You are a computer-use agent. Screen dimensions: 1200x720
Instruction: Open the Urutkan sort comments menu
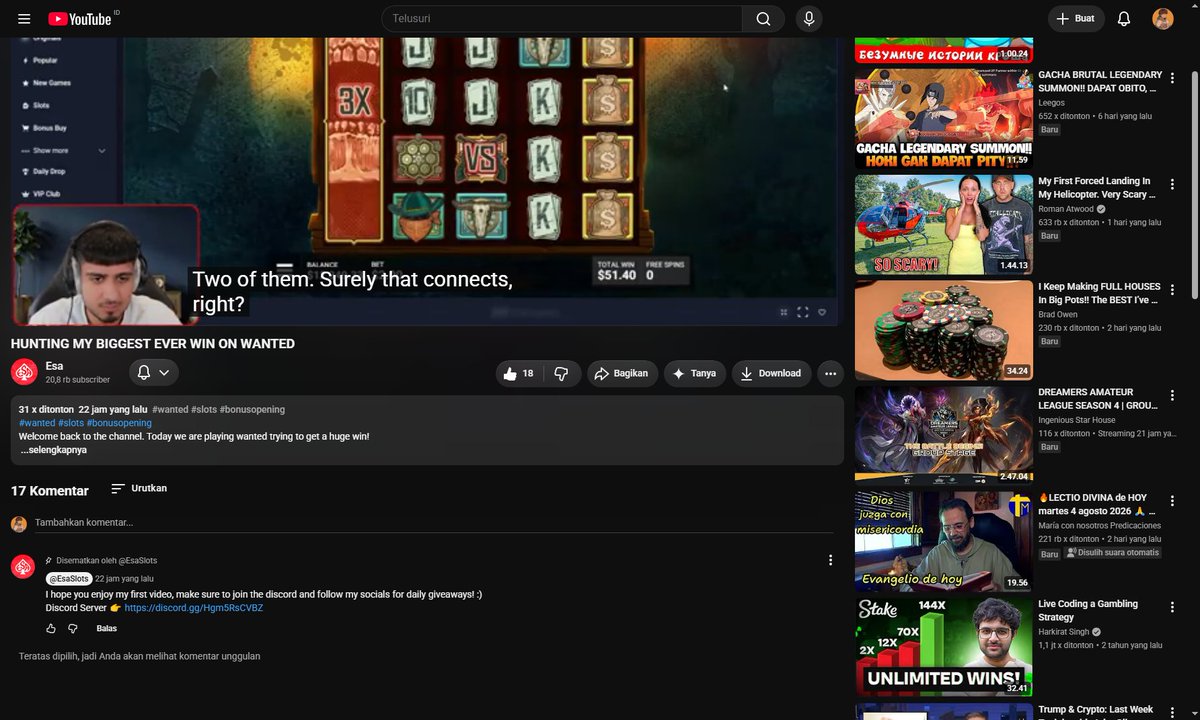tap(139, 488)
